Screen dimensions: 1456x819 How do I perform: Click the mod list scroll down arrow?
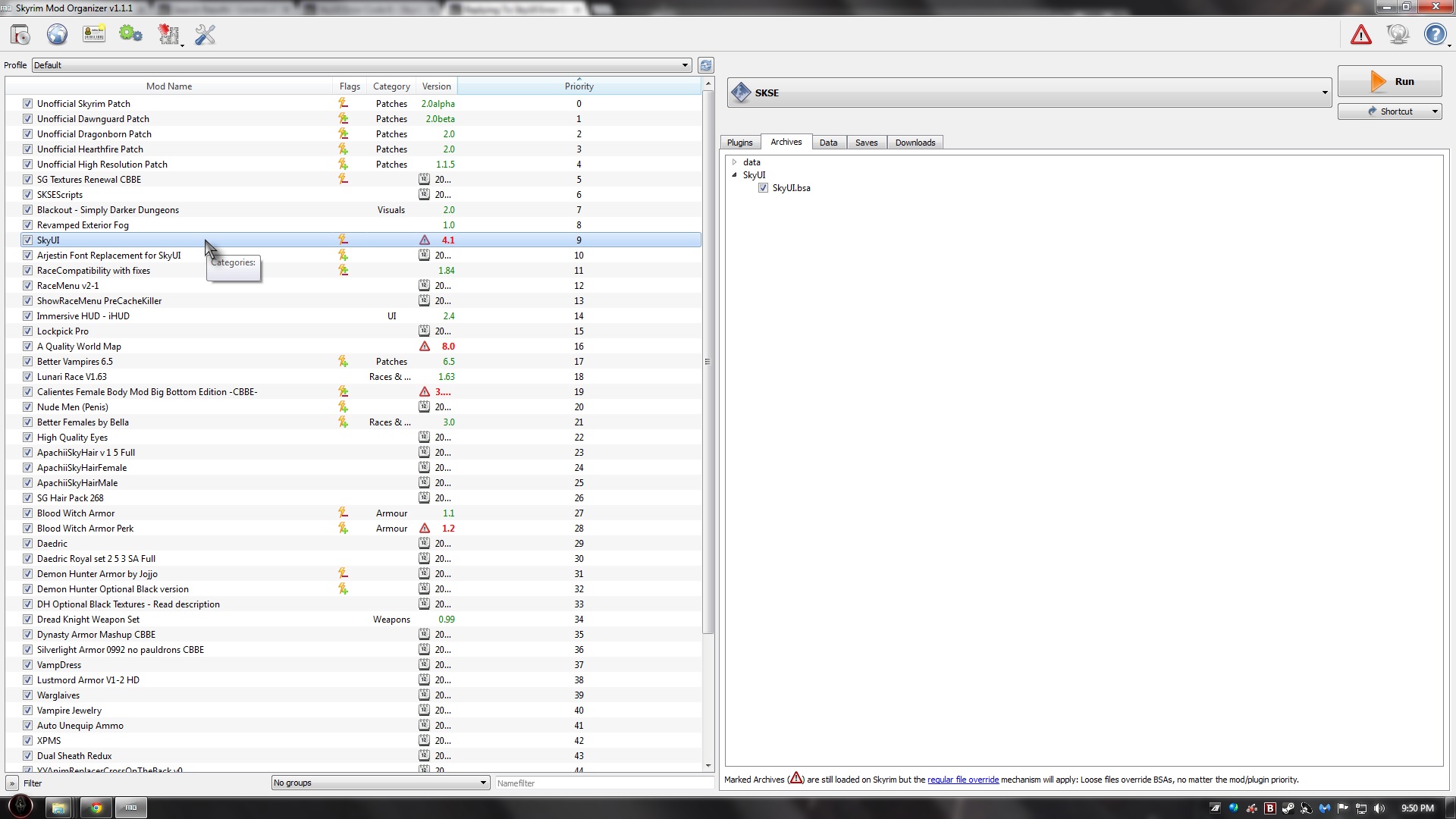coord(708,766)
